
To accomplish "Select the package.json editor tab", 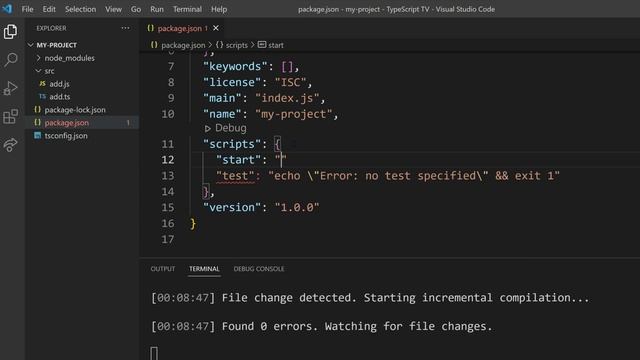I will click(x=182, y=28).
